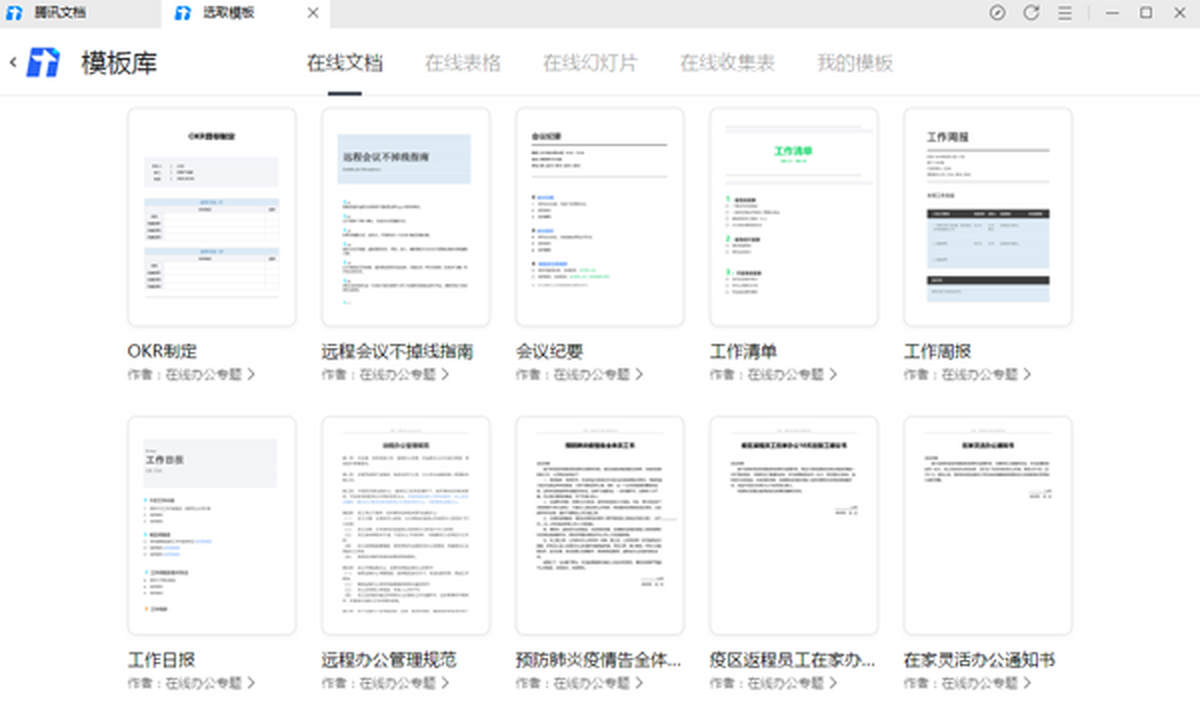1200x714 pixels.
Task: Expand the author chevron under OKR制定
Action: 251,375
